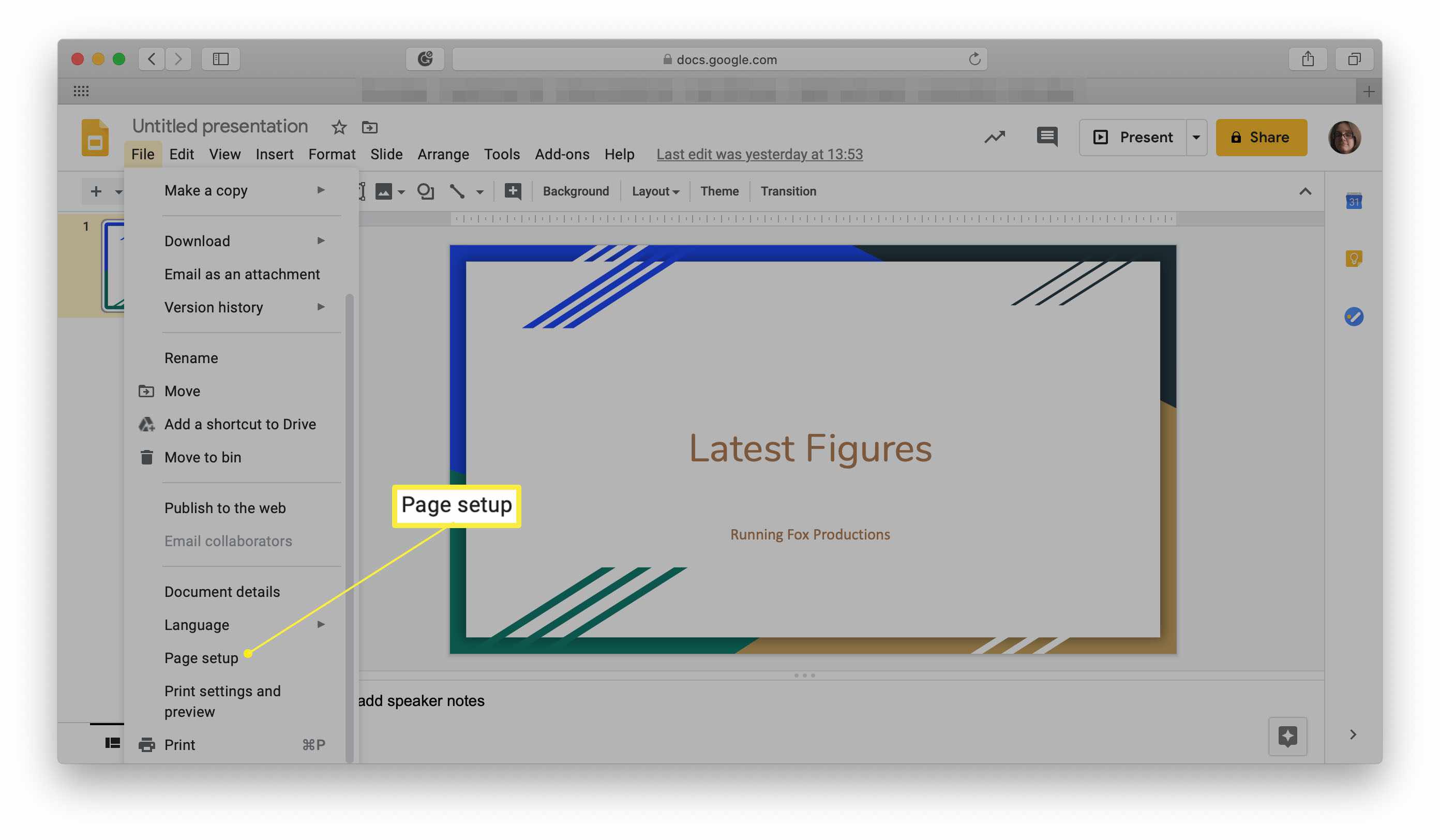The width and height of the screenshot is (1440, 840).
Task: Click the Background toolbar button
Action: pyautogui.click(x=576, y=192)
